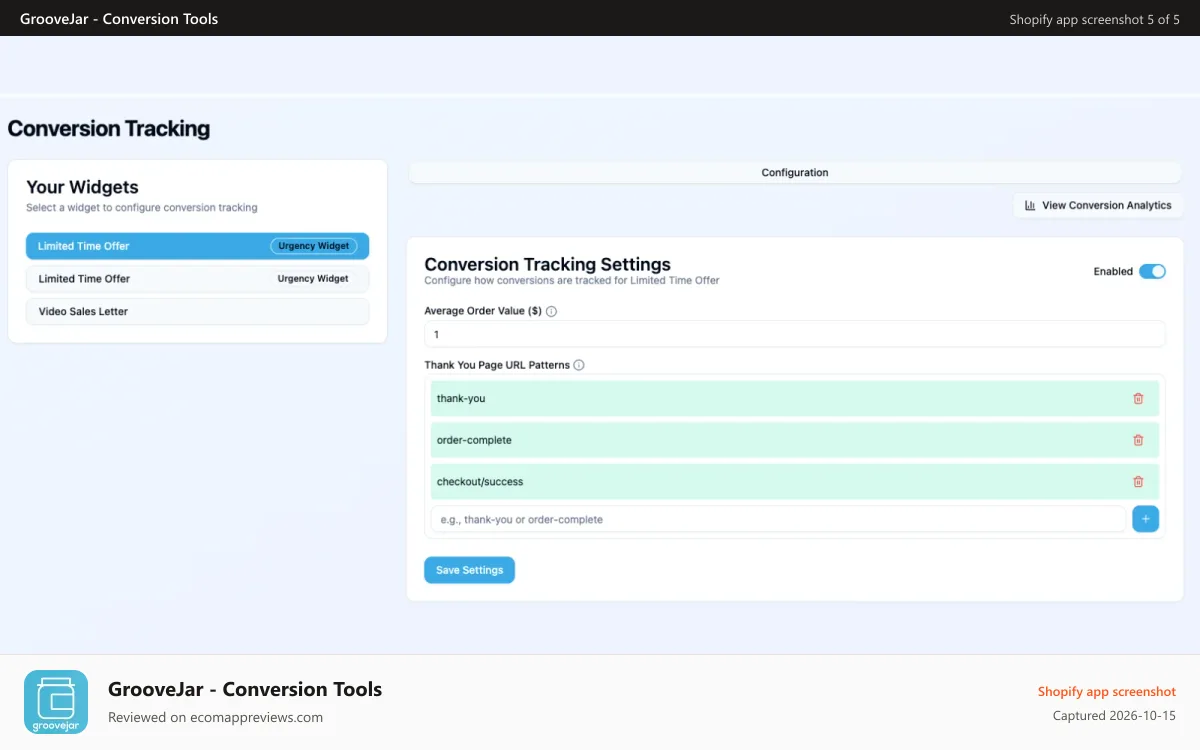This screenshot has width=1200, height=750.
Task: Delete the order-complete URL pattern
Action: tap(1138, 440)
